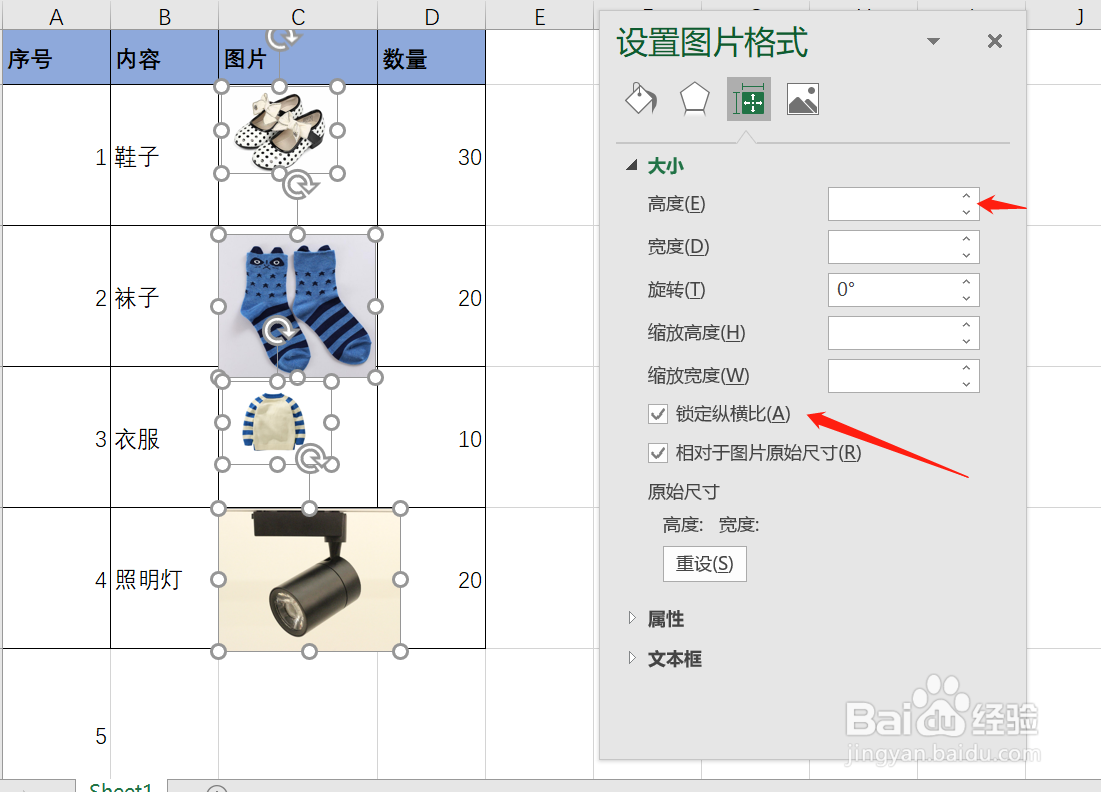The height and width of the screenshot is (792, 1101).
Task: Open the Fill & Line paint bucket tab
Action: [x=641, y=99]
